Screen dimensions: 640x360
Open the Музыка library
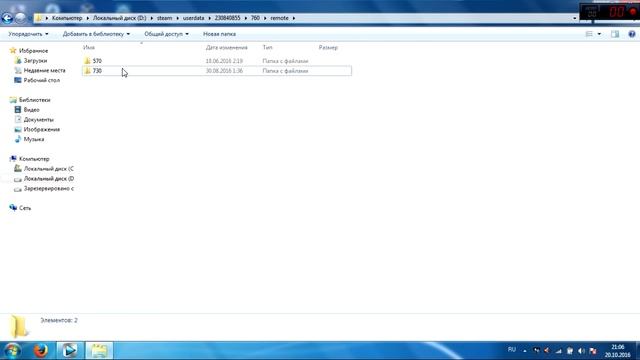(x=33, y=139)
